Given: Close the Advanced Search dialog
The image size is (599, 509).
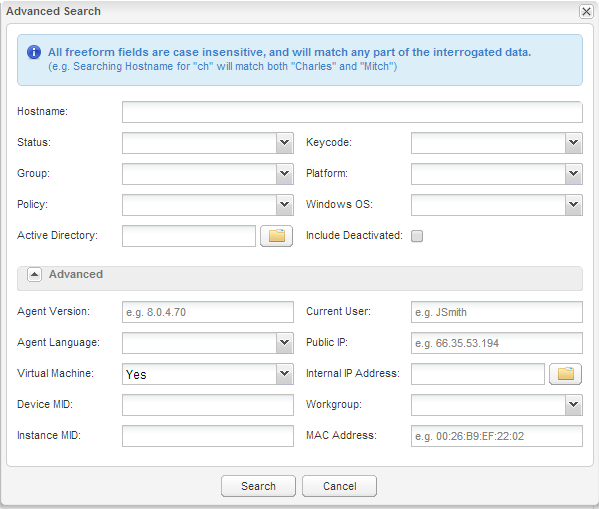Looking at the screenshot, I should point(586,11).
